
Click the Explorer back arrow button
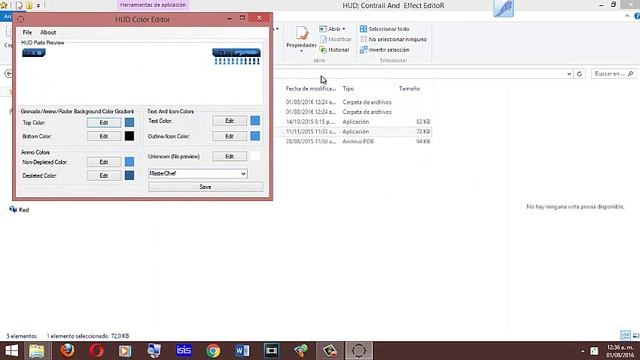click(8, 74)
